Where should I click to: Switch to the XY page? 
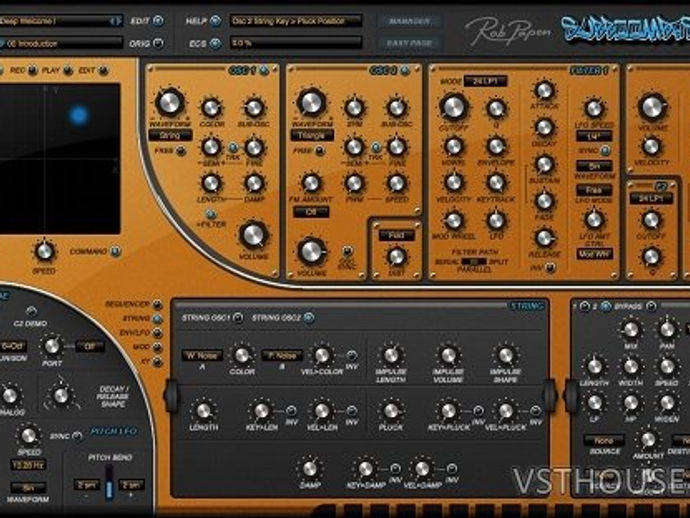point(157,362)
